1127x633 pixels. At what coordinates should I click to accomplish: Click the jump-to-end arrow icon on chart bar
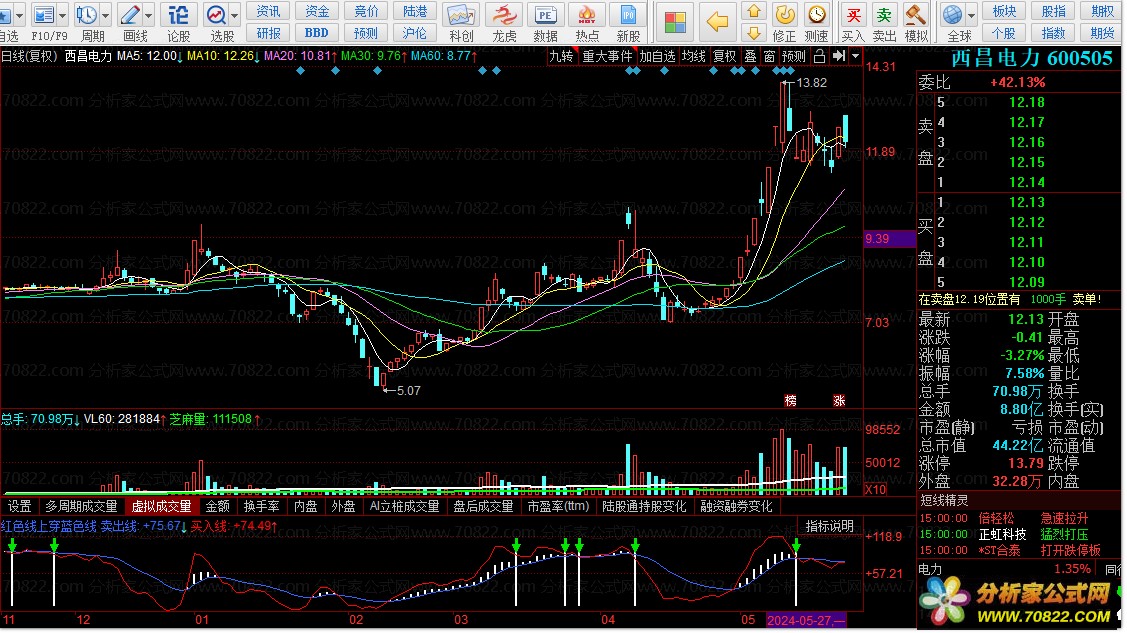[x=839, y=56]
